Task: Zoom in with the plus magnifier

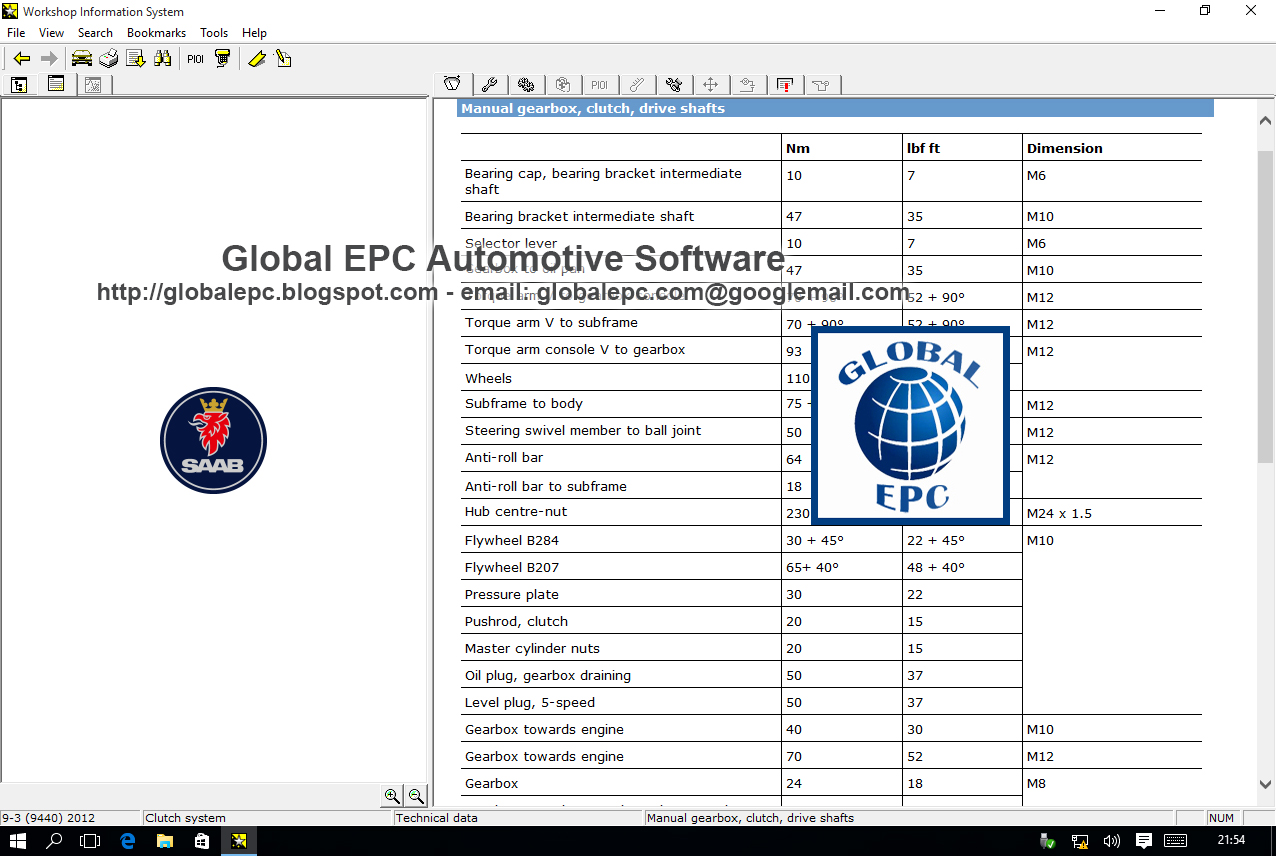Action: coord(392,796)
